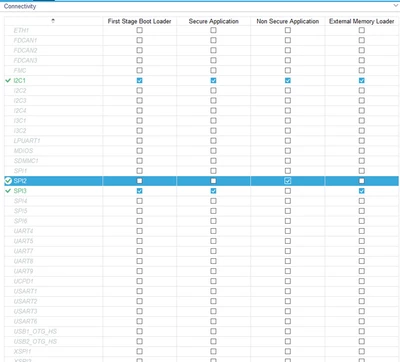The height and width of the screenshot is (362, 400).
Task: Select the XSPI1 peripheral name
Action: [x=22, y=351]
